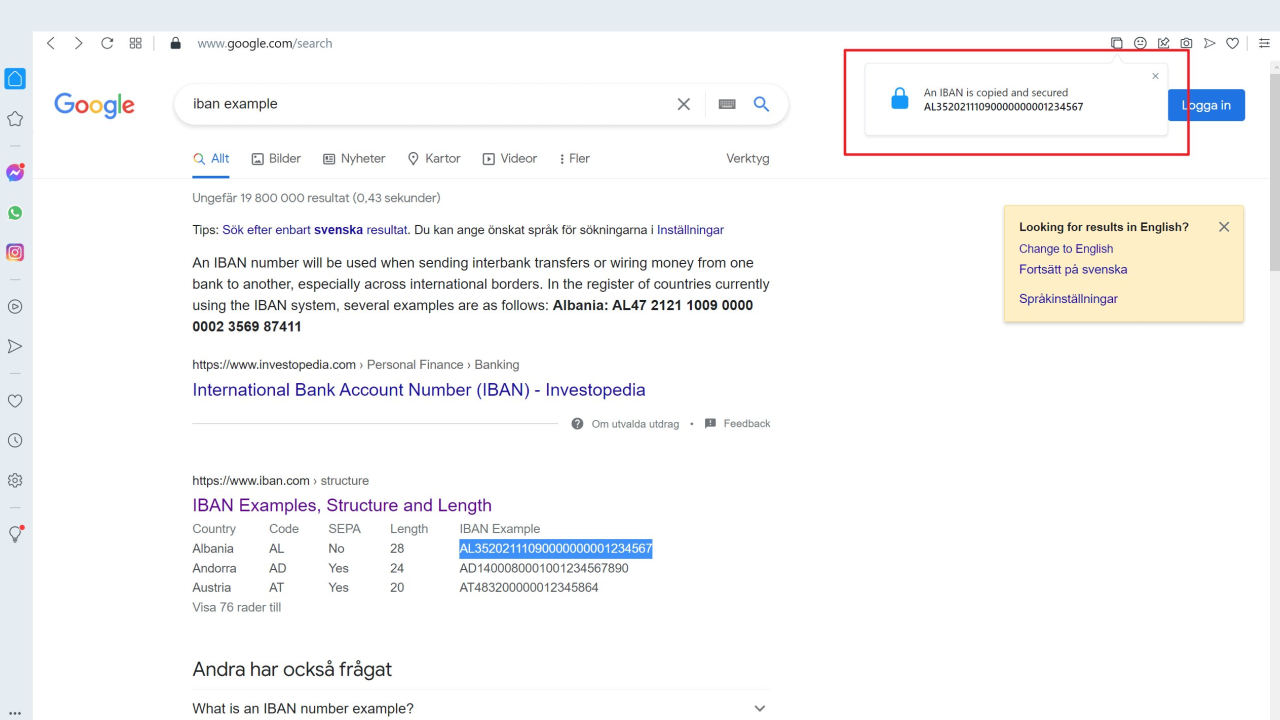The width and height of the screenshot is (1280, 720).
Task: Click the magnifier search button
Action: click(x=761, y=104)
